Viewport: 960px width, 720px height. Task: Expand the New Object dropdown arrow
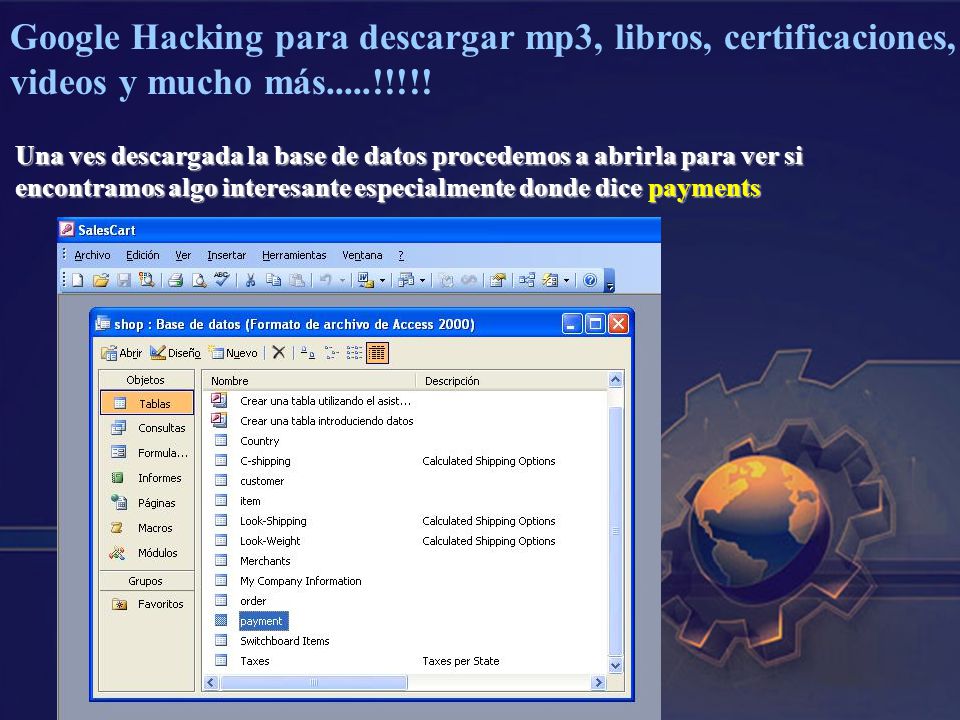pos(566,280)
